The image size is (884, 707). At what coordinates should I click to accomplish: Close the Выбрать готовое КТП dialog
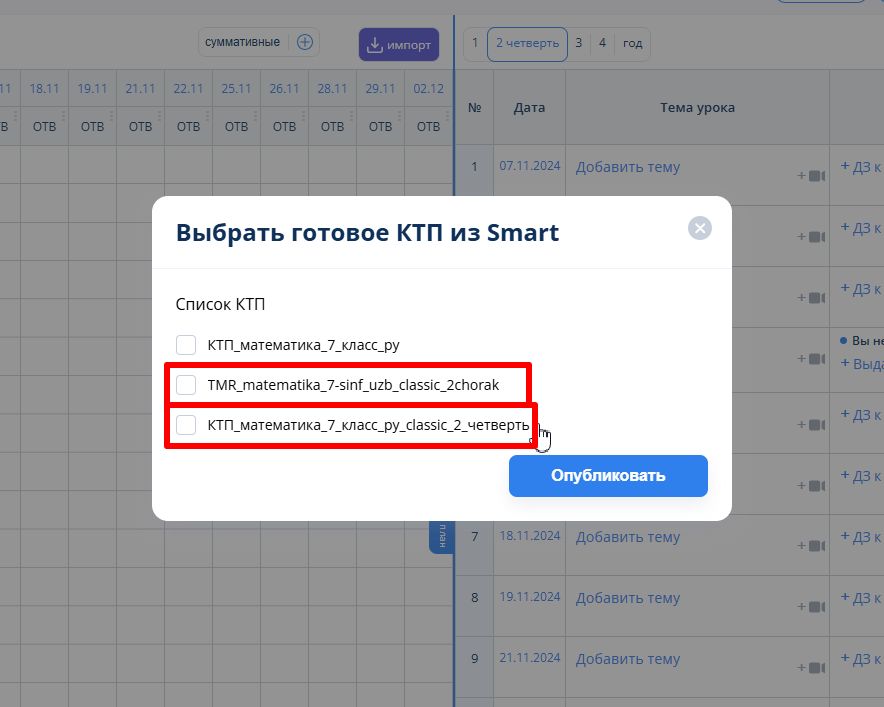700,228
